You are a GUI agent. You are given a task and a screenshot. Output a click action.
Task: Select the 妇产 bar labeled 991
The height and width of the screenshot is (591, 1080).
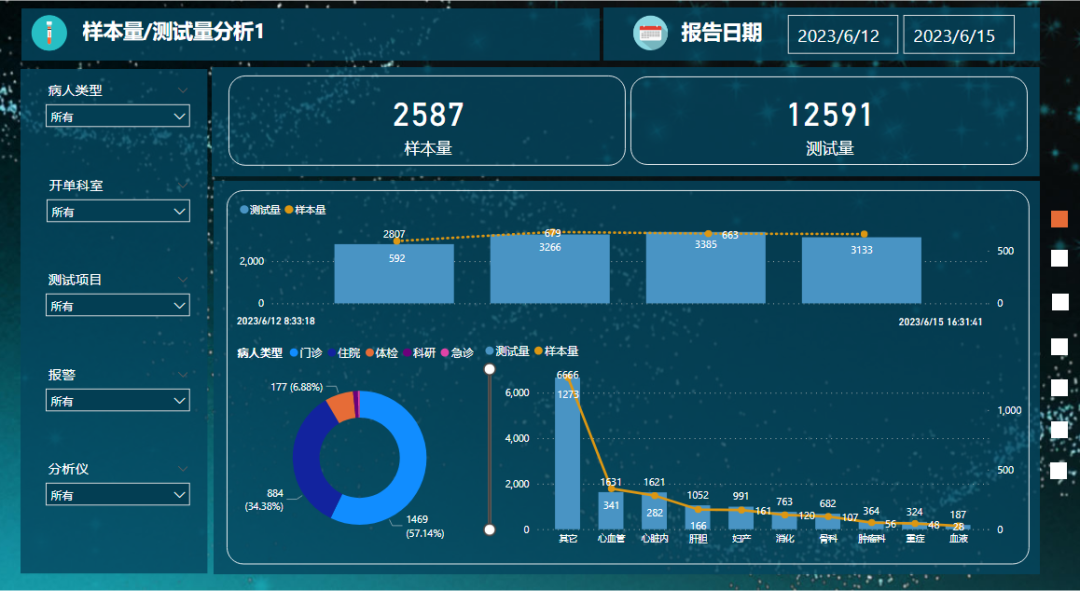741,518
